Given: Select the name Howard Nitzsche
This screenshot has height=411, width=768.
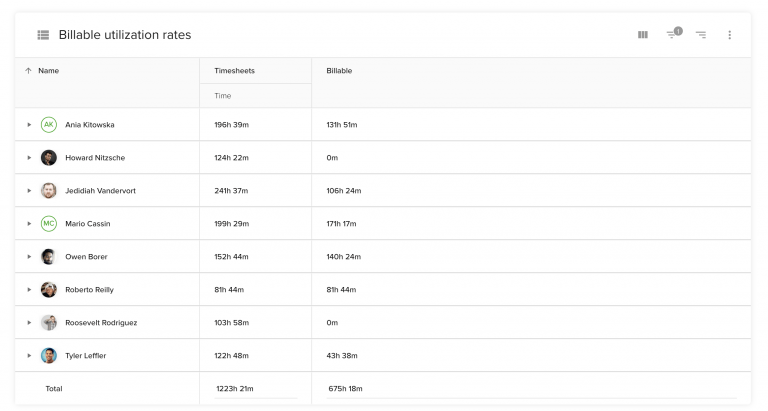Looking at the screenshot, I should (95, 158).
